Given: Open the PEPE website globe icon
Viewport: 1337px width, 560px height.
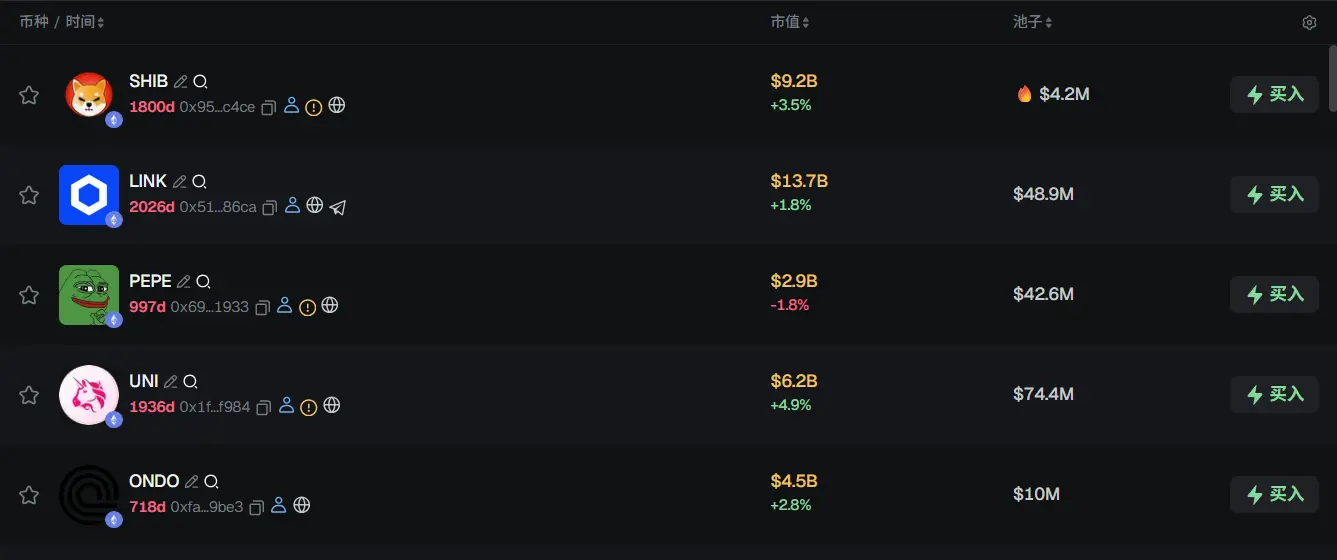Looking at the screenshot, I should tap(329, 306).
